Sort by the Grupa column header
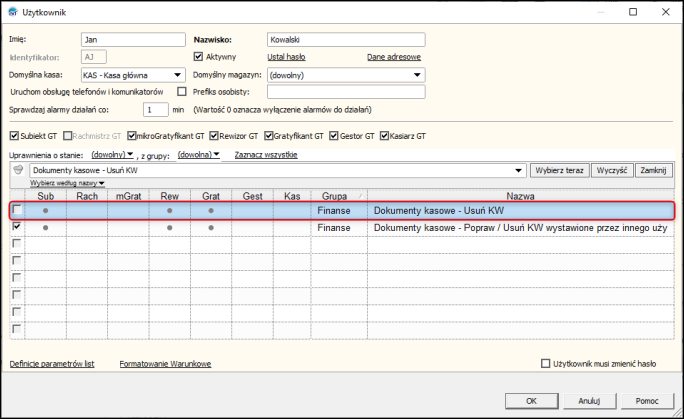684x419 pixels. 339,196
